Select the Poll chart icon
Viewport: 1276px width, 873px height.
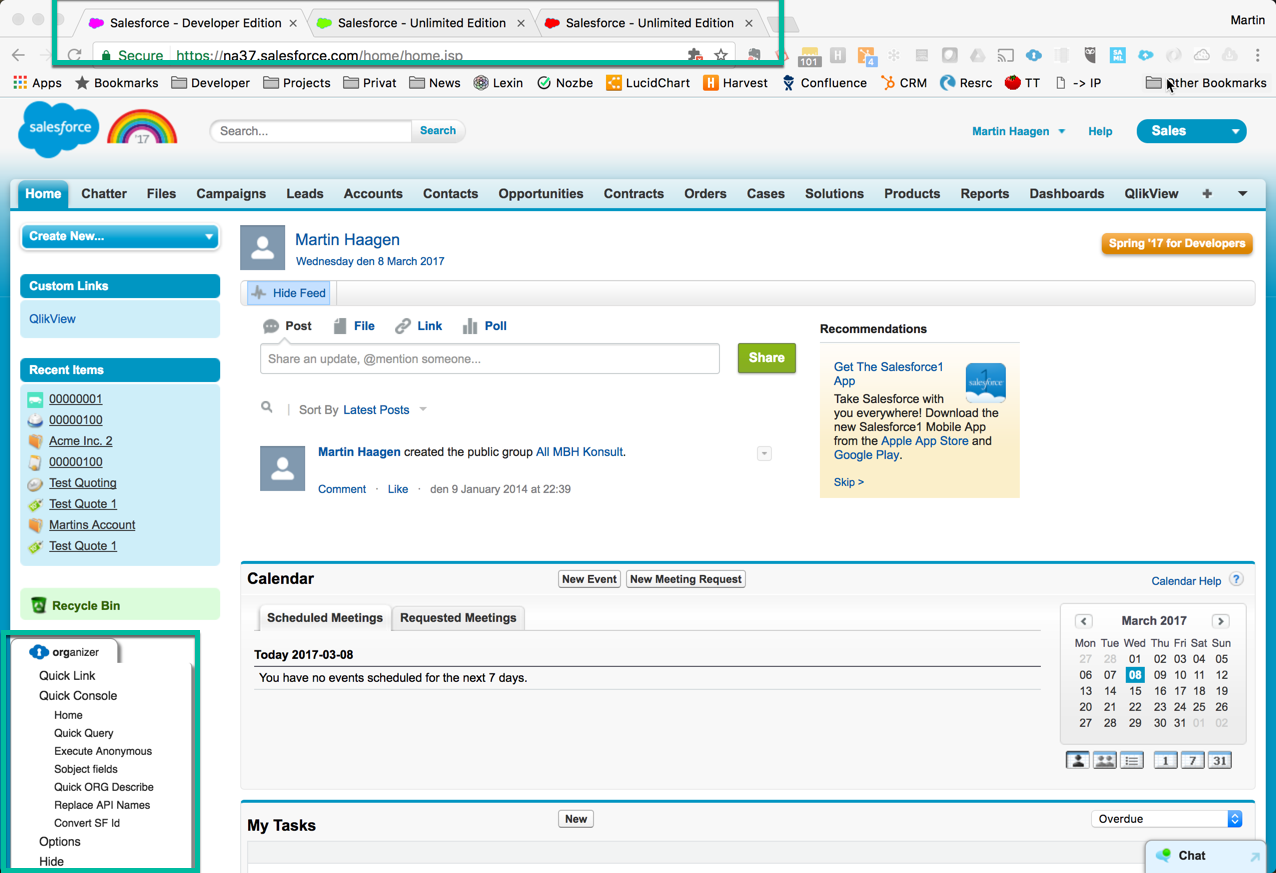tap(469, 326)
